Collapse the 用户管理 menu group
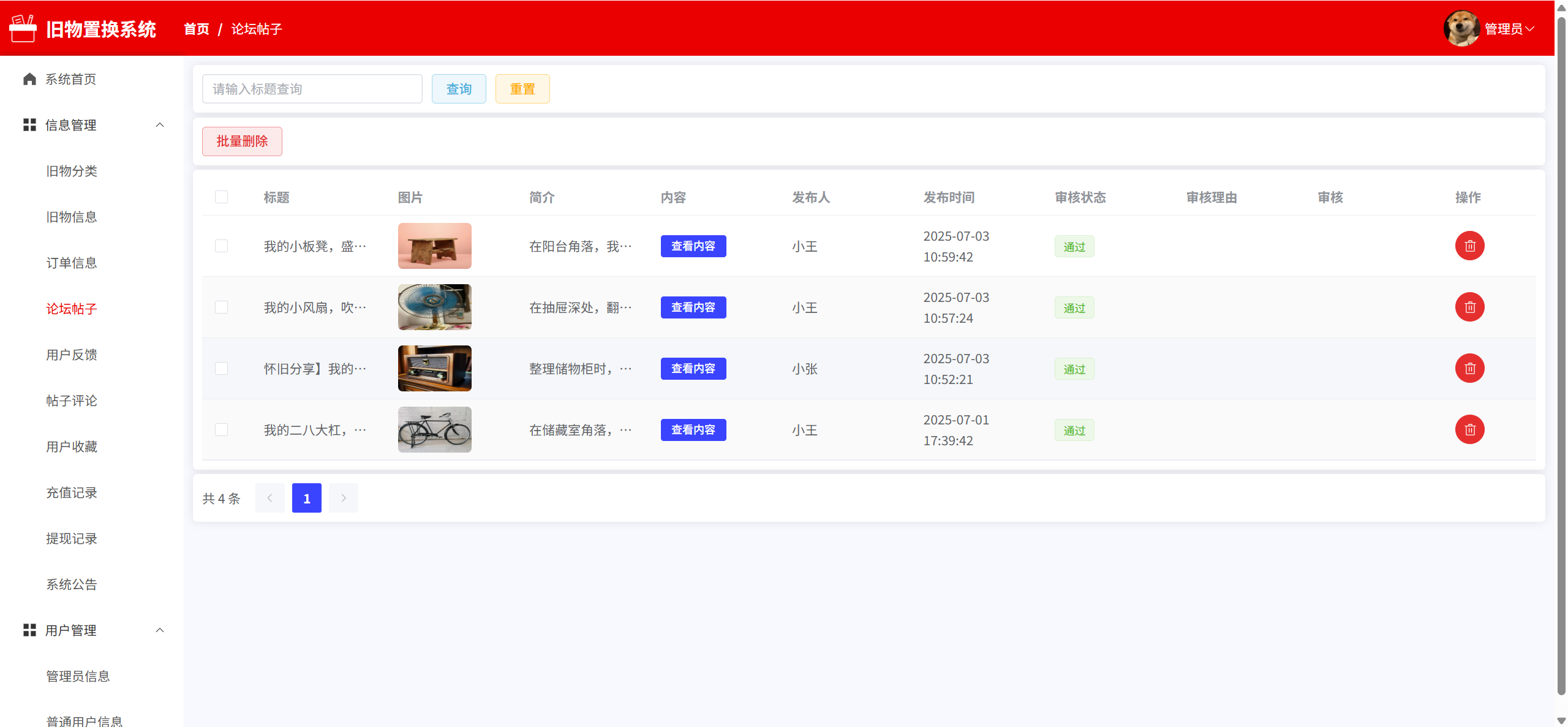1568x727 pixels. (160, 630)
